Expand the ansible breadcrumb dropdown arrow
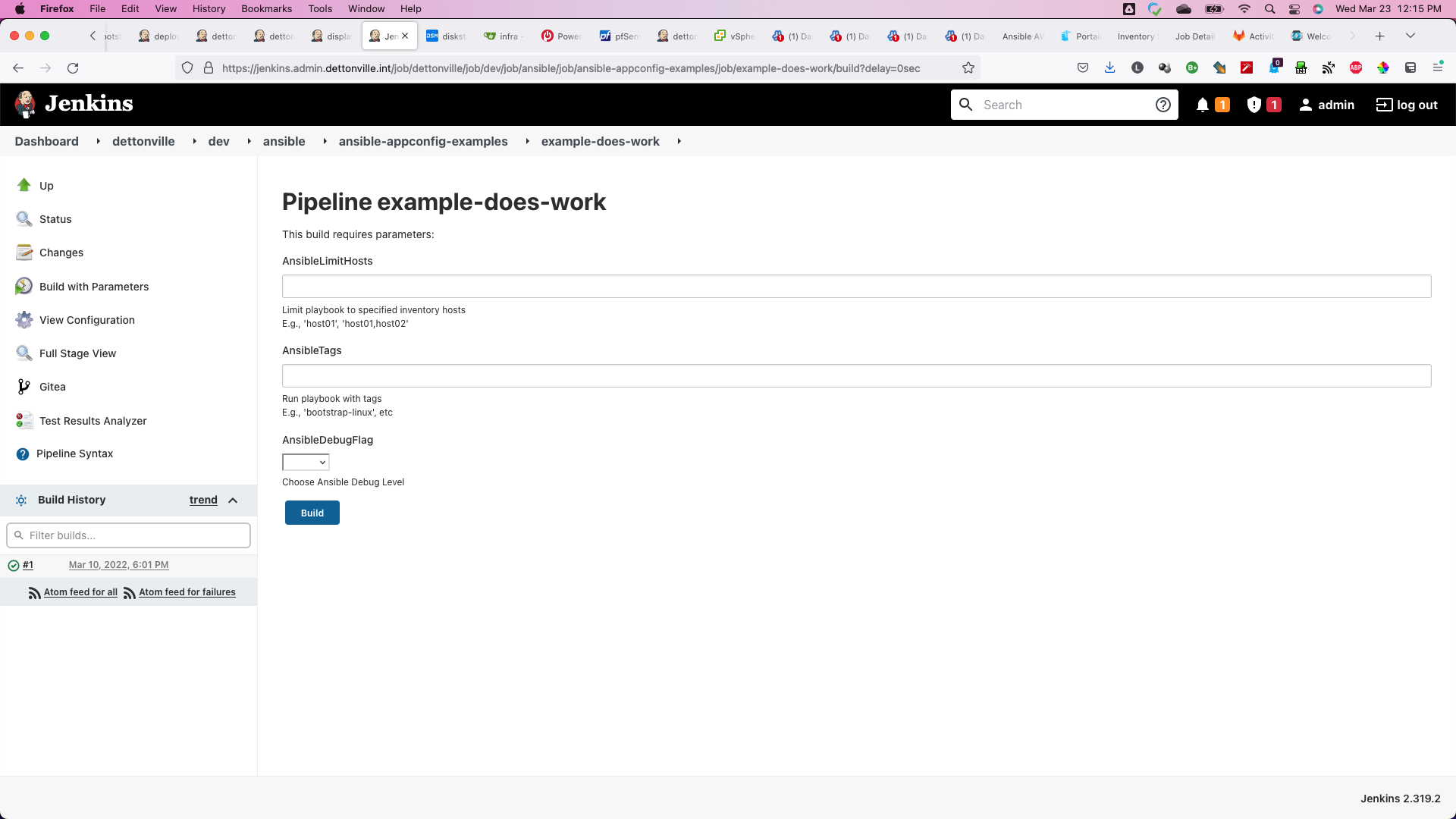1456x819 pixels. [x=325, y=141]
